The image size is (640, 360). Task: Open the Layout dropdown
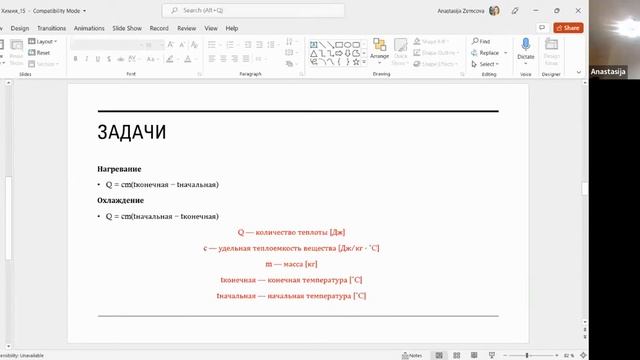[x=43, y=42]
